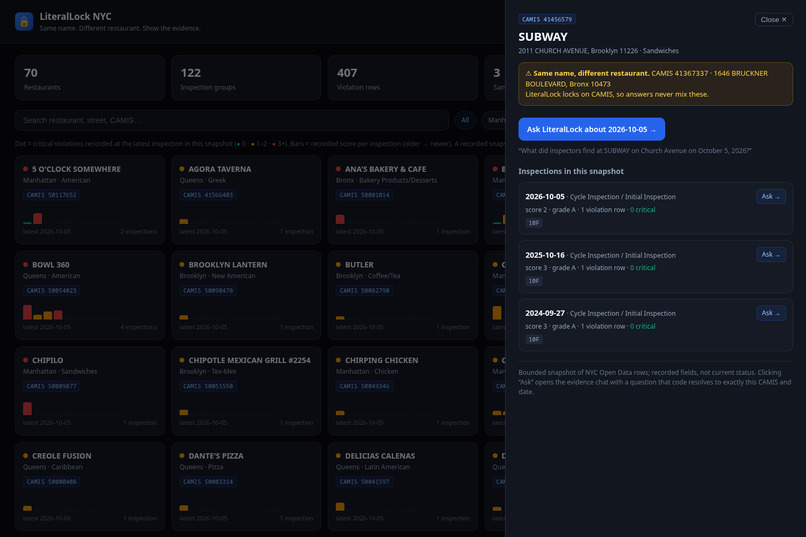This screenshot has height=537, width=806.
Task: Open the DANTE'S PIZZA card
Action: (246, 486)
